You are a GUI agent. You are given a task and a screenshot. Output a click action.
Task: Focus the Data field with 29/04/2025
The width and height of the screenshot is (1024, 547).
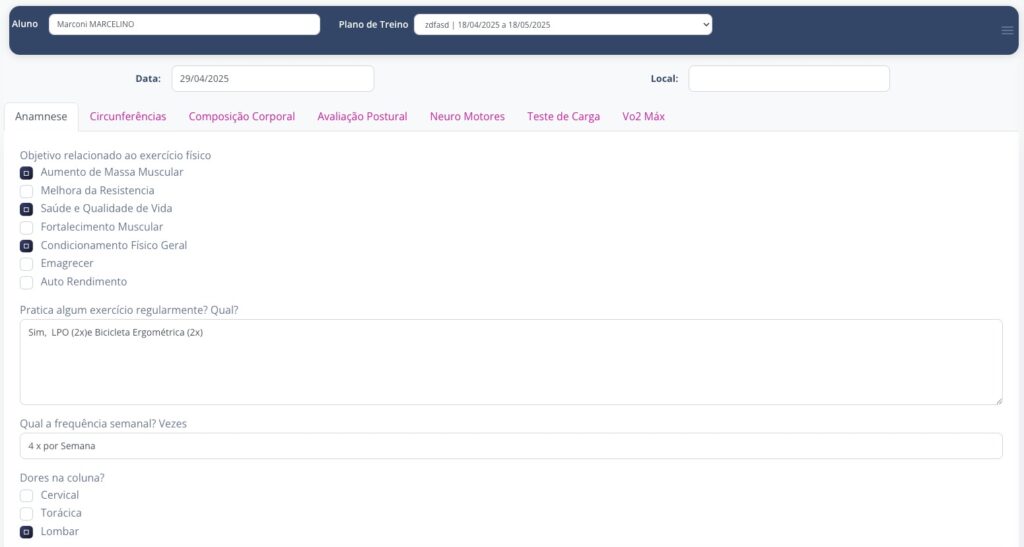pyautogui.click(x=273, y=79)
